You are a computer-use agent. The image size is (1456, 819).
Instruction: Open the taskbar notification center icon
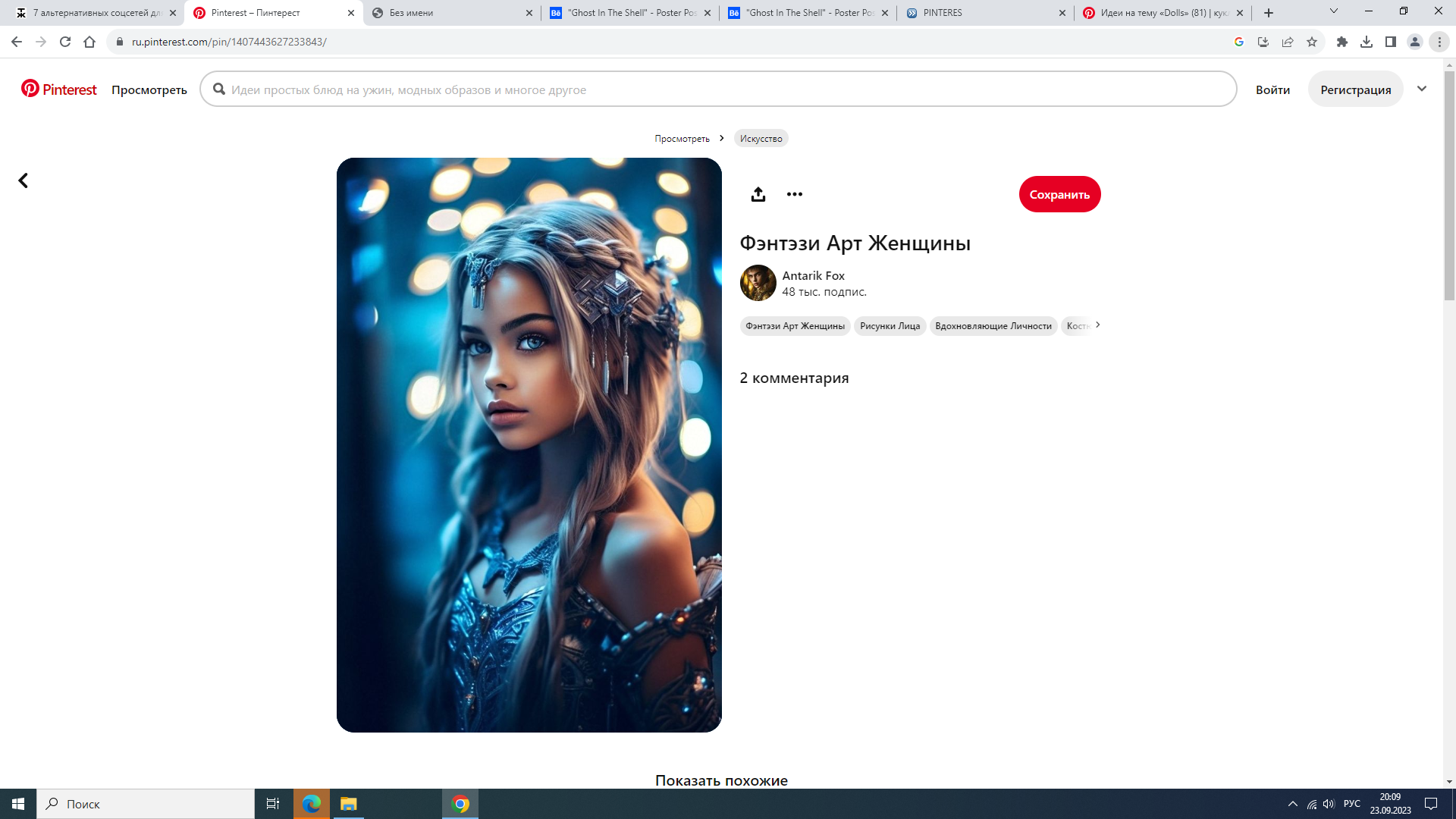(x=1431, y=804)
